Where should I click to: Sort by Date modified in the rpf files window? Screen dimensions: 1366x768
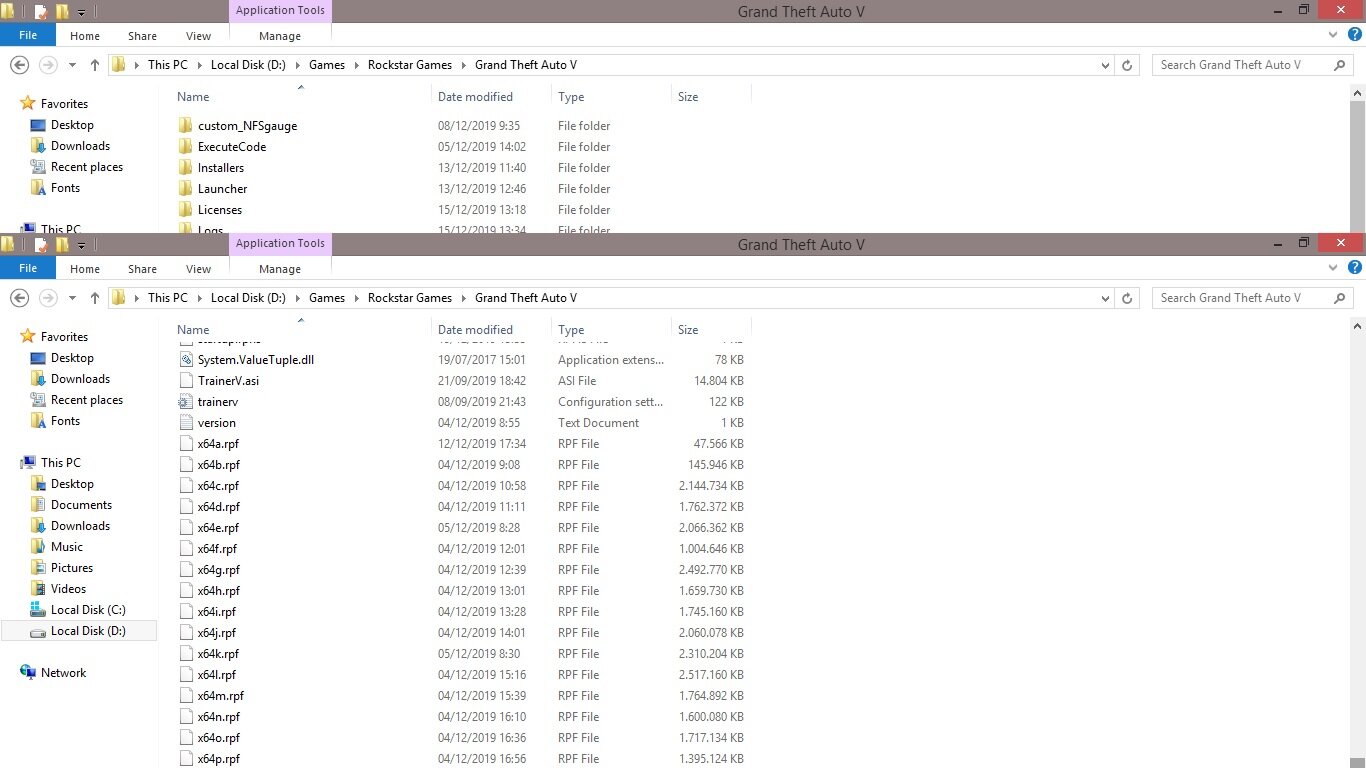pyautogui.click(x=475, y=330)
